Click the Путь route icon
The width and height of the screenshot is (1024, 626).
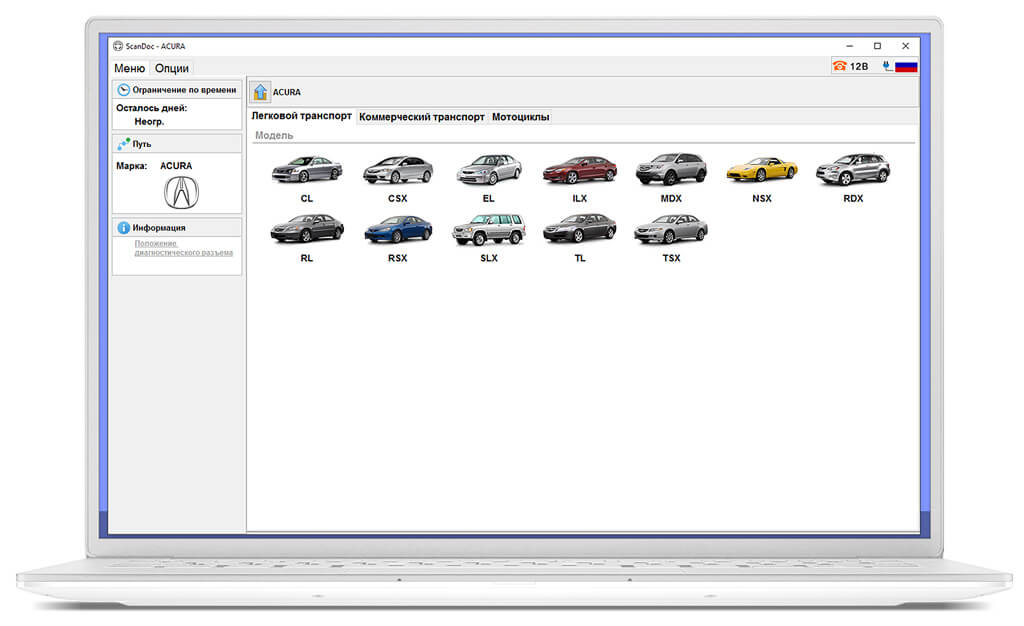click(123, 144)
